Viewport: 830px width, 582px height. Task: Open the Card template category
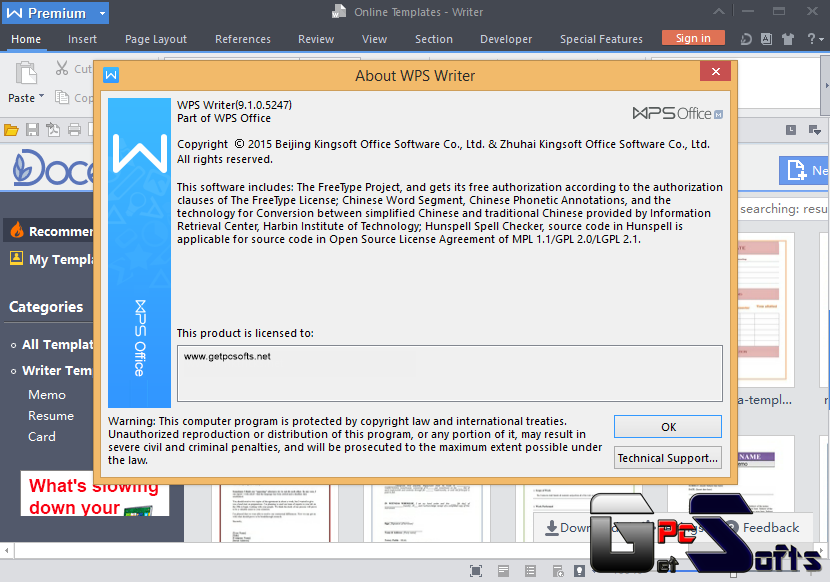pos(42,437)
